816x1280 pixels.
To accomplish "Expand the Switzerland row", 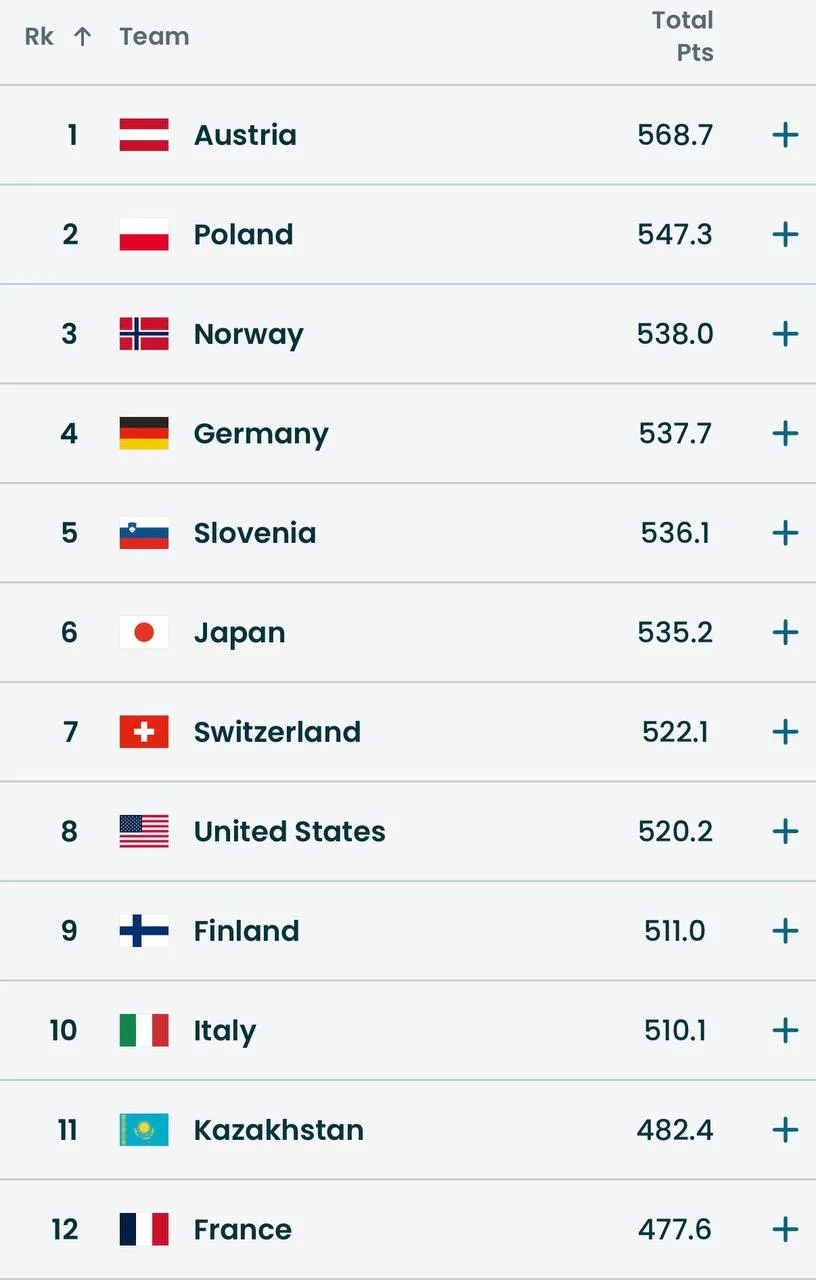I will coord(785,732).
